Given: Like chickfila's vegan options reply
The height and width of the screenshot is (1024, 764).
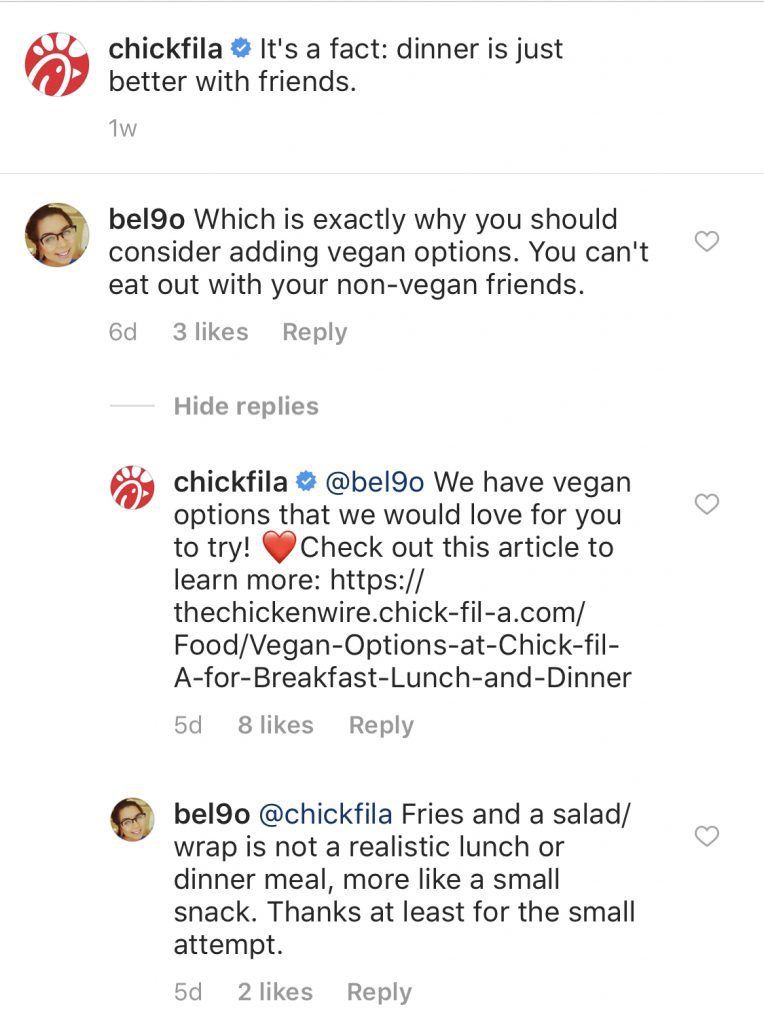Looking at the screenshot, I should coord(707,505).
